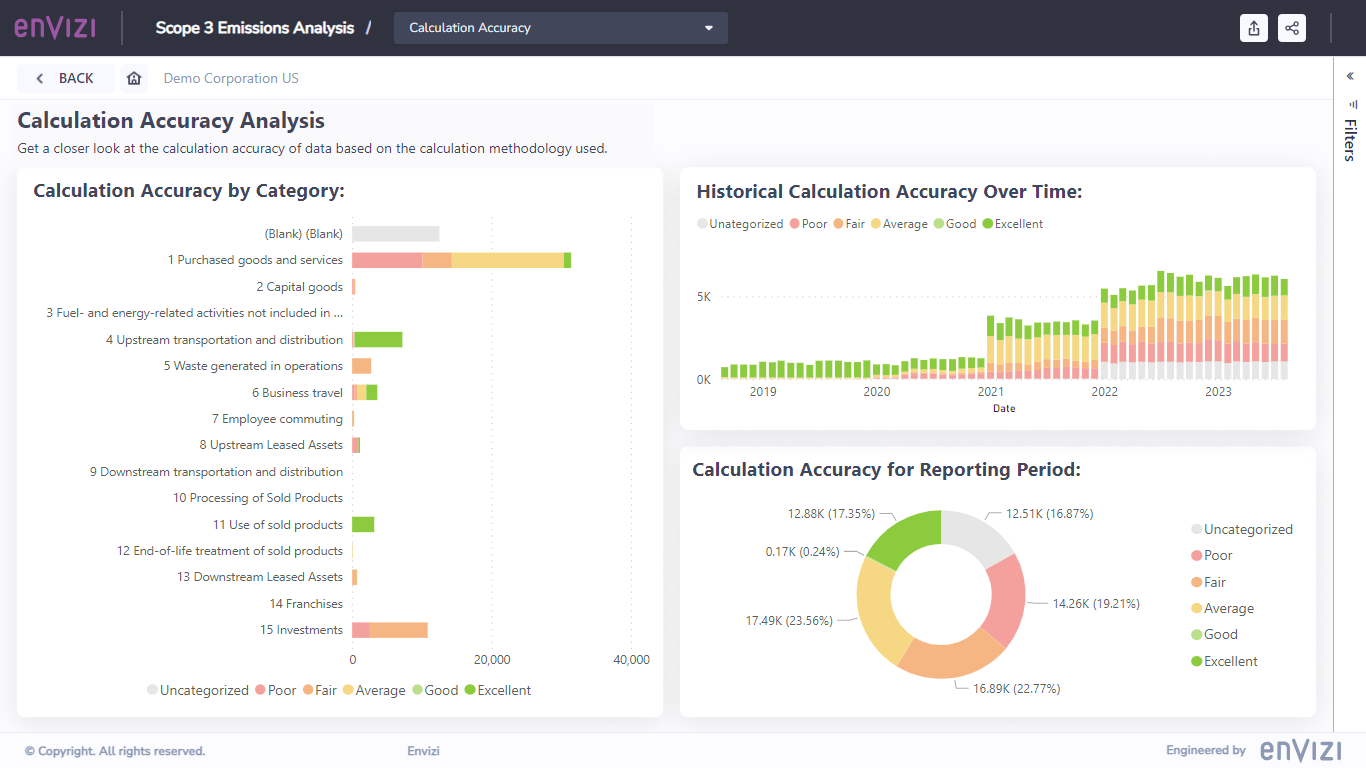Click the share icon in the header

1292,28
